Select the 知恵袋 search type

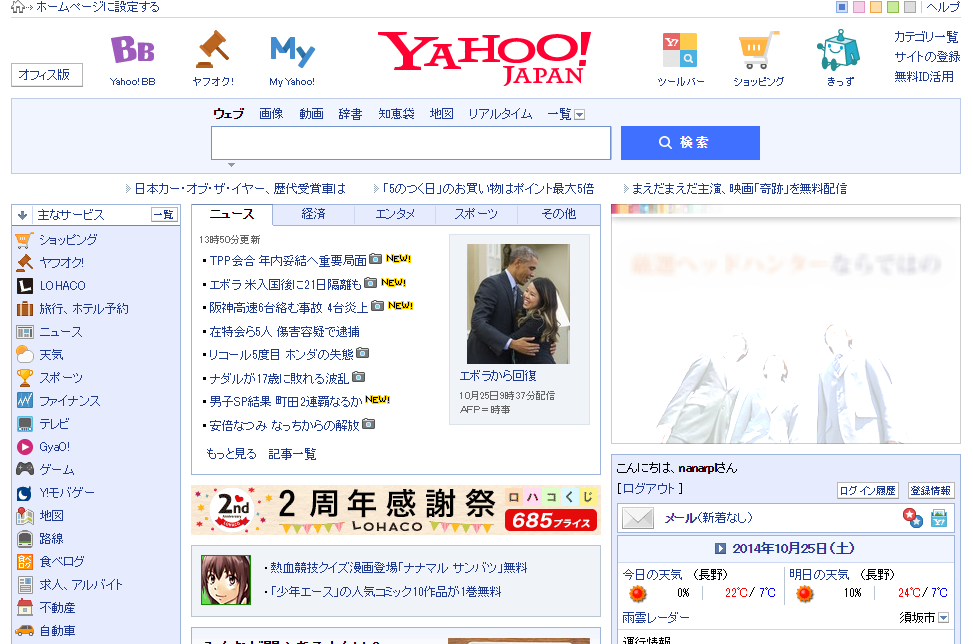(x=397, y=114)
